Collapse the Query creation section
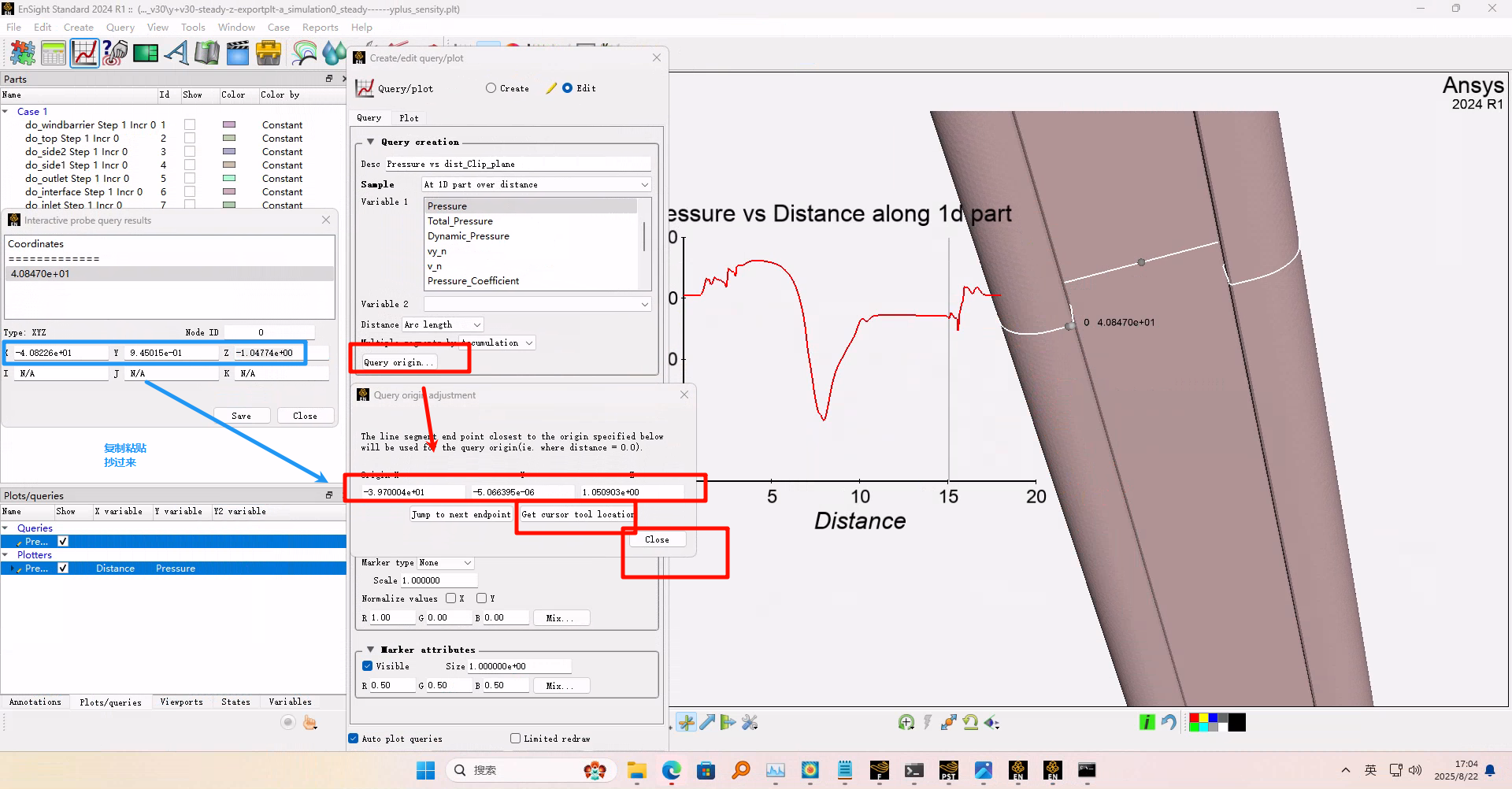The width and height of the screenshot is (1512, 789). pos(370,142)
